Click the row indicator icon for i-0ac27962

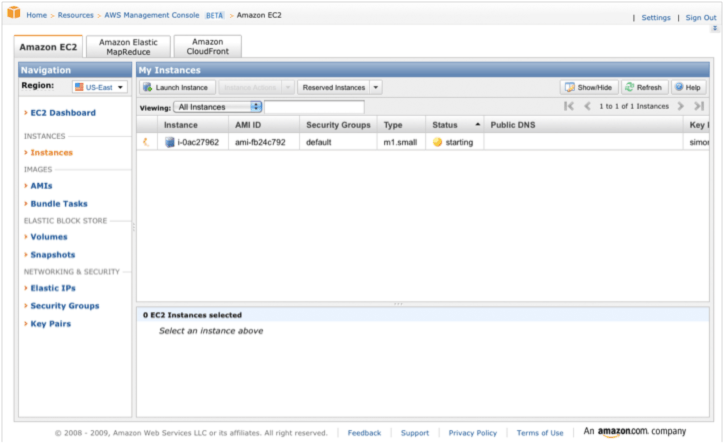coord(146,142)
